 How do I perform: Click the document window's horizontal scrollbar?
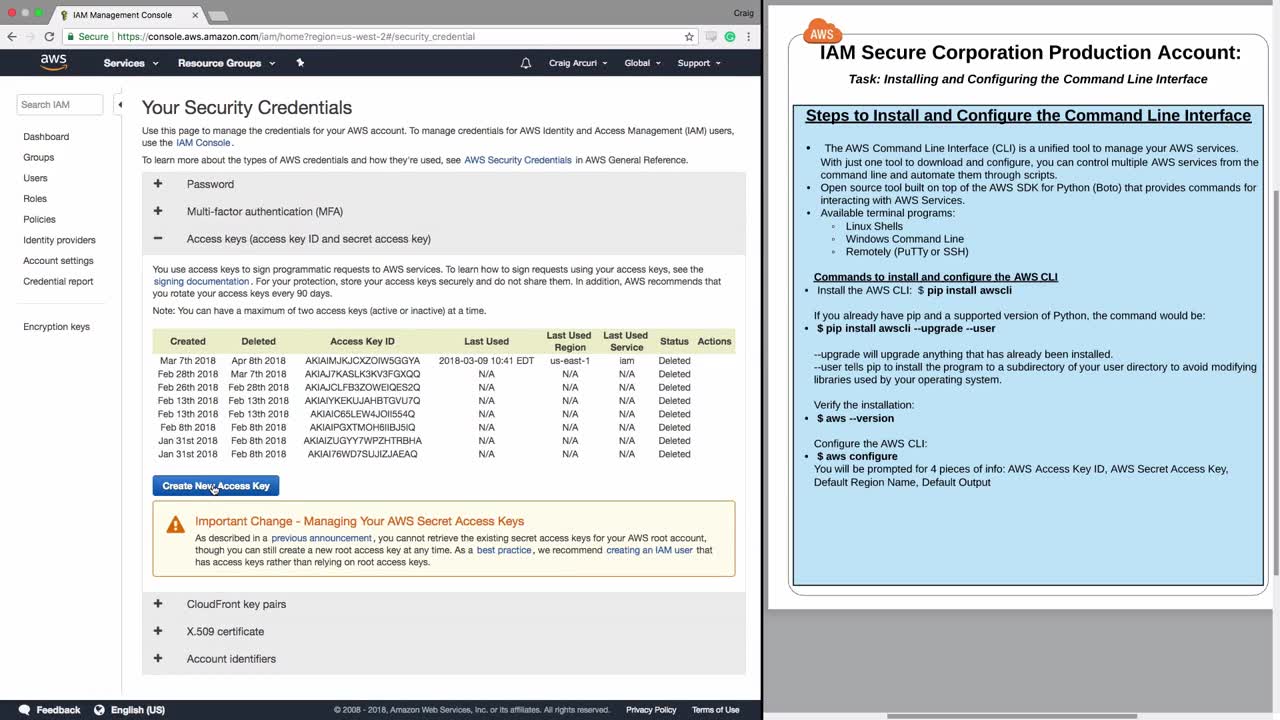tap(1011, 716)
